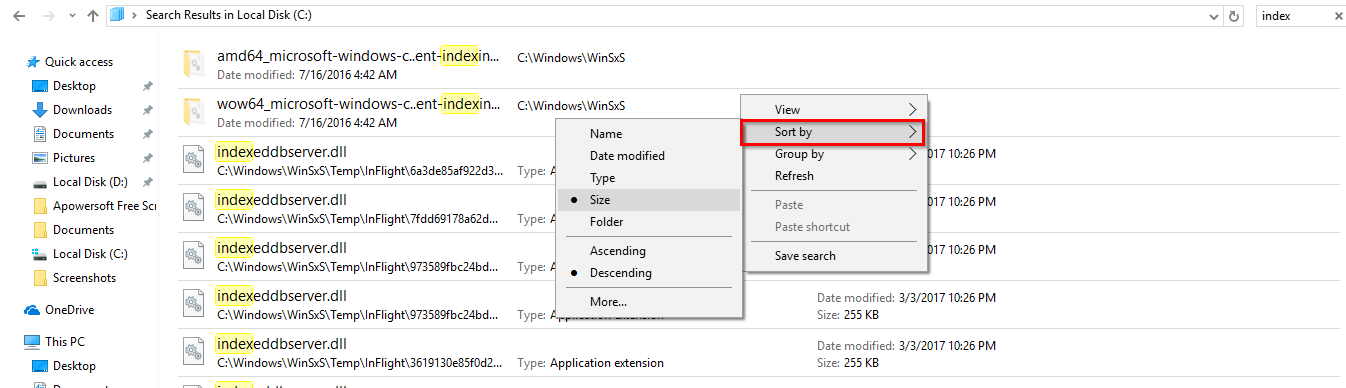
Task: Open Local Disk (C:) in sidebar
Action: (x=90, y=254)
